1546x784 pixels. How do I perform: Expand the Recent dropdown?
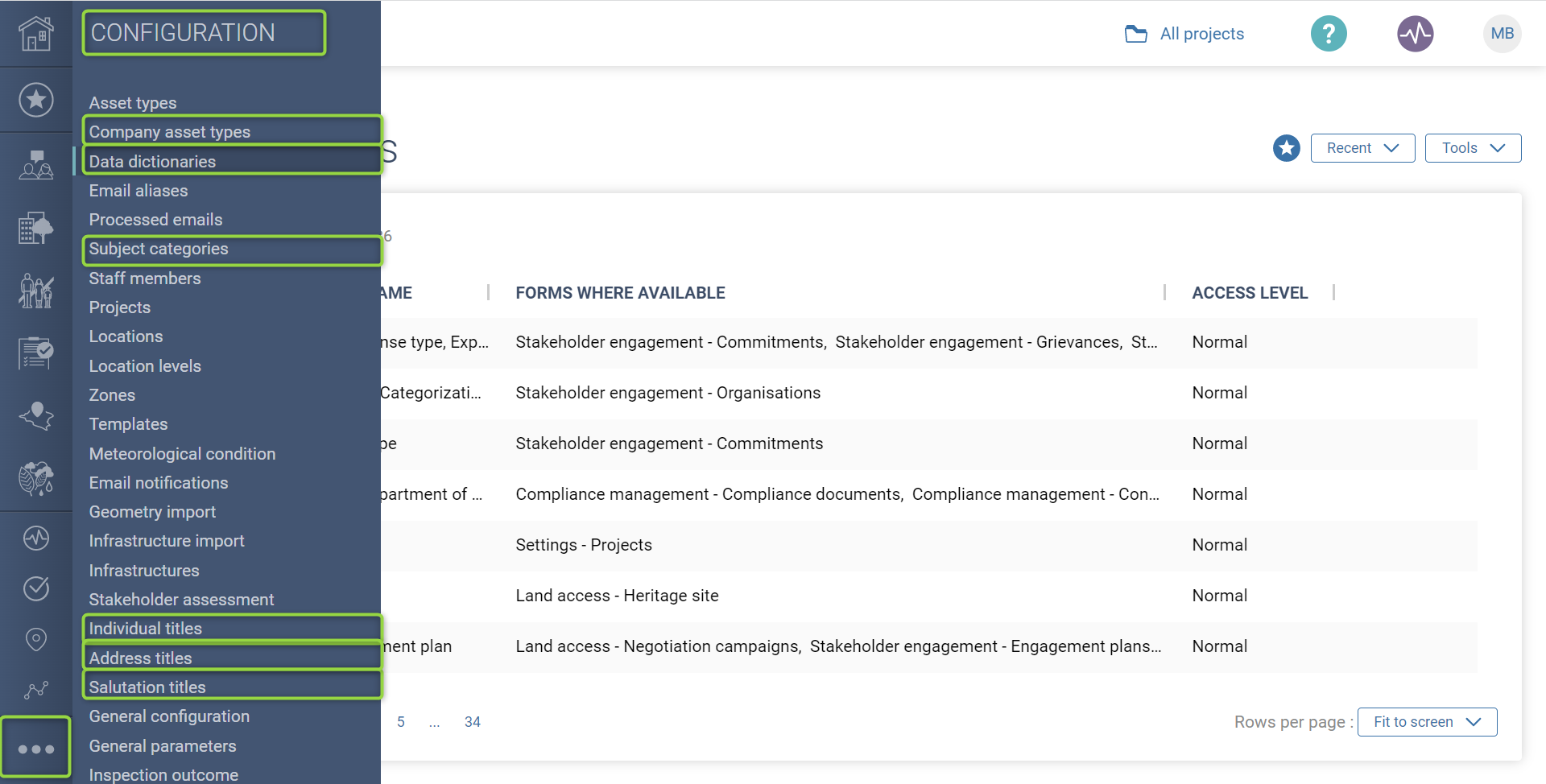[x=1362, y=148]
